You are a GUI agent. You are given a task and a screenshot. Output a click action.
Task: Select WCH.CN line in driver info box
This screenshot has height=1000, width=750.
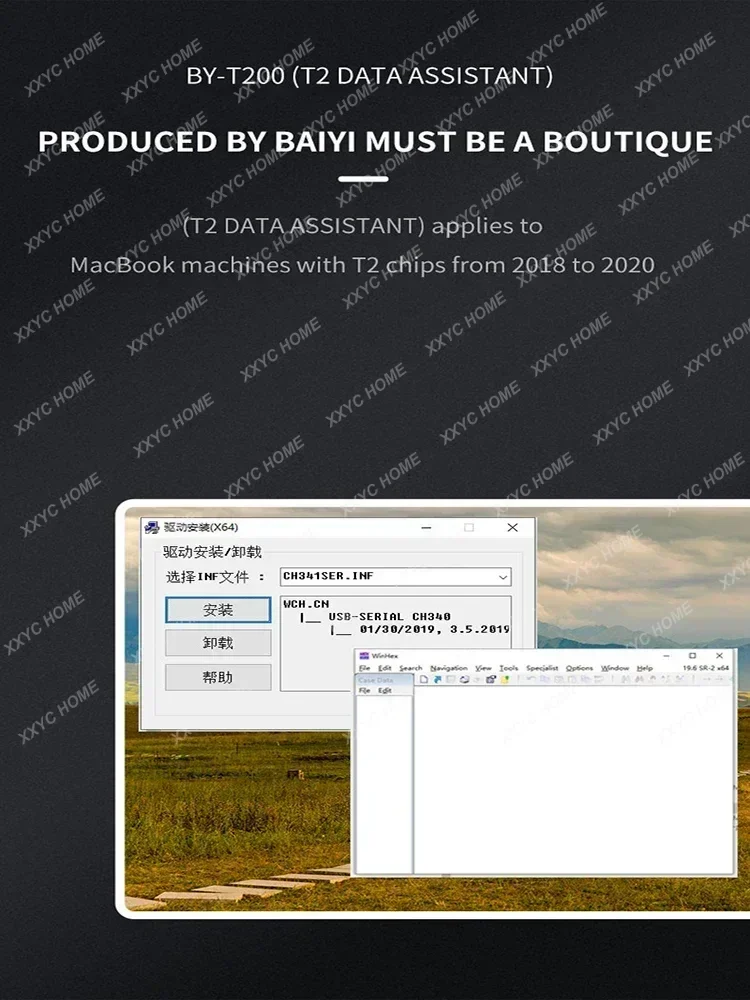click(306, 603)
